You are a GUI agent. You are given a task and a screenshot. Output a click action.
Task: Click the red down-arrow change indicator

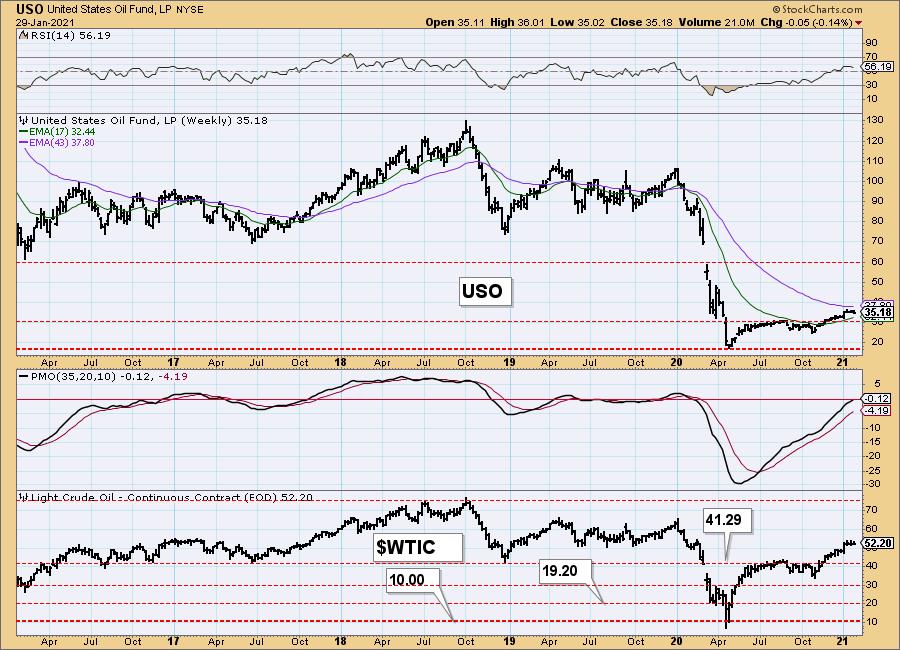[x=859, y=23]
